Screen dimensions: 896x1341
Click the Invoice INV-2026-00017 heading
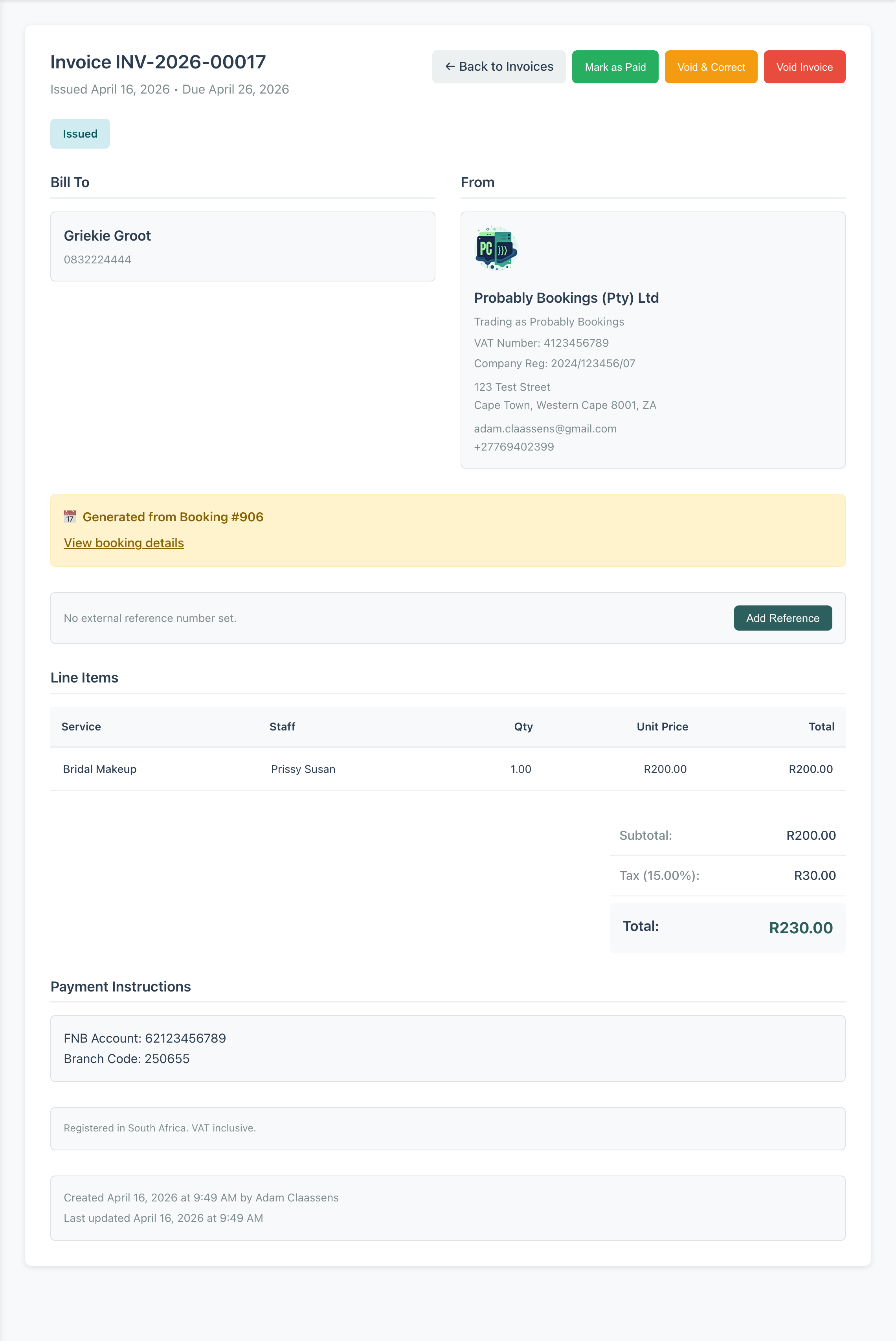158,62
